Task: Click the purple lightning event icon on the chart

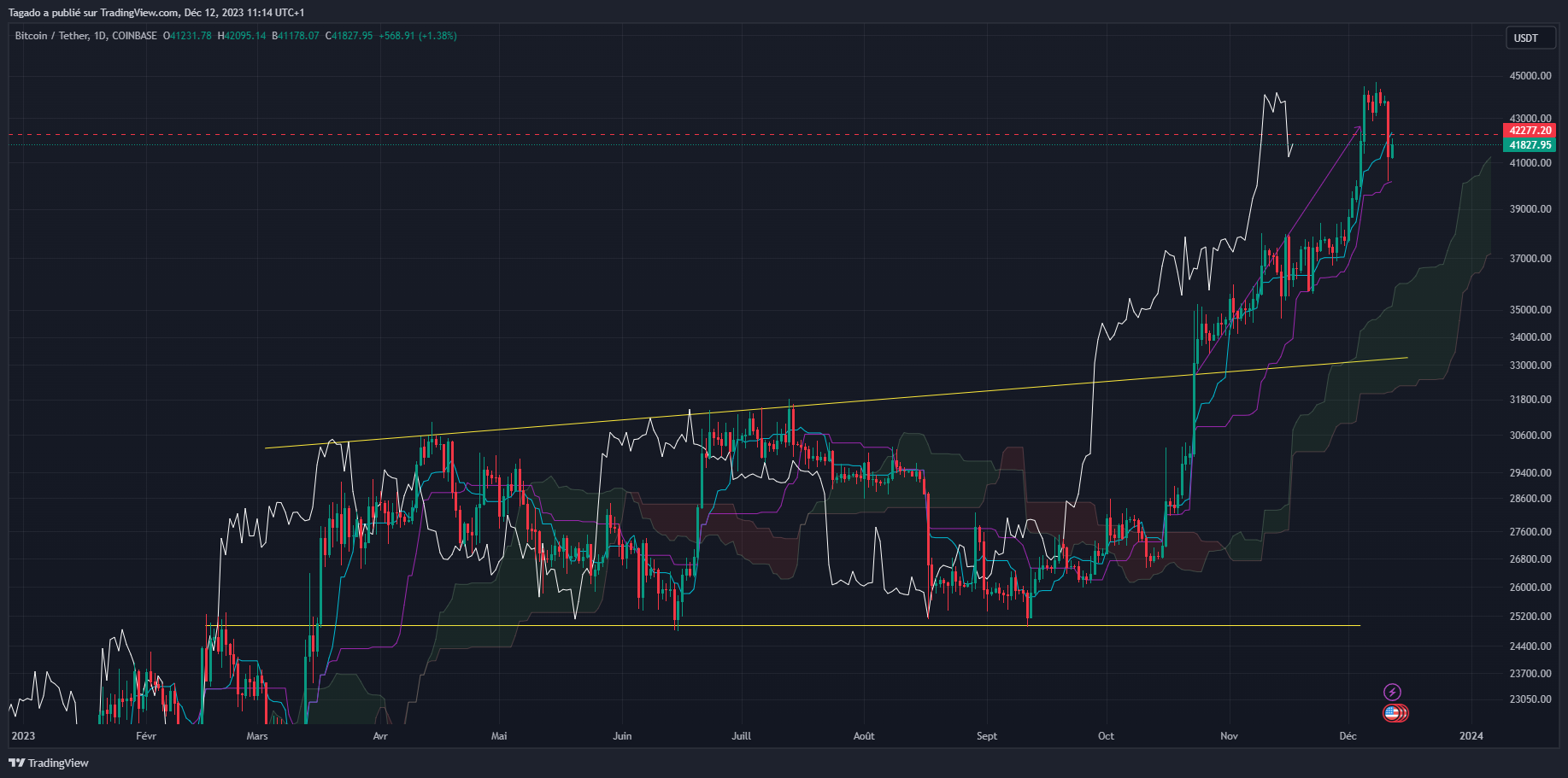Action: [1393, 692]
